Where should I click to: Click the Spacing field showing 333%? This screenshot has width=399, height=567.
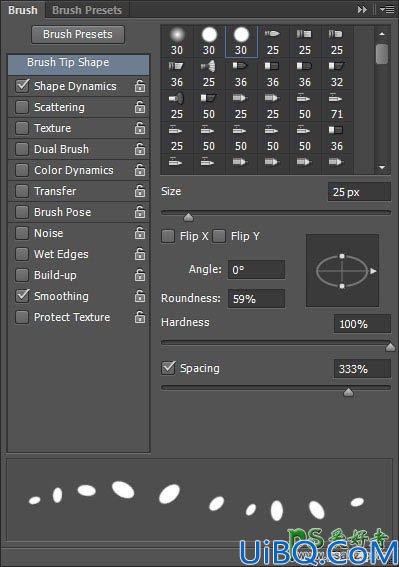coord(362,369)
